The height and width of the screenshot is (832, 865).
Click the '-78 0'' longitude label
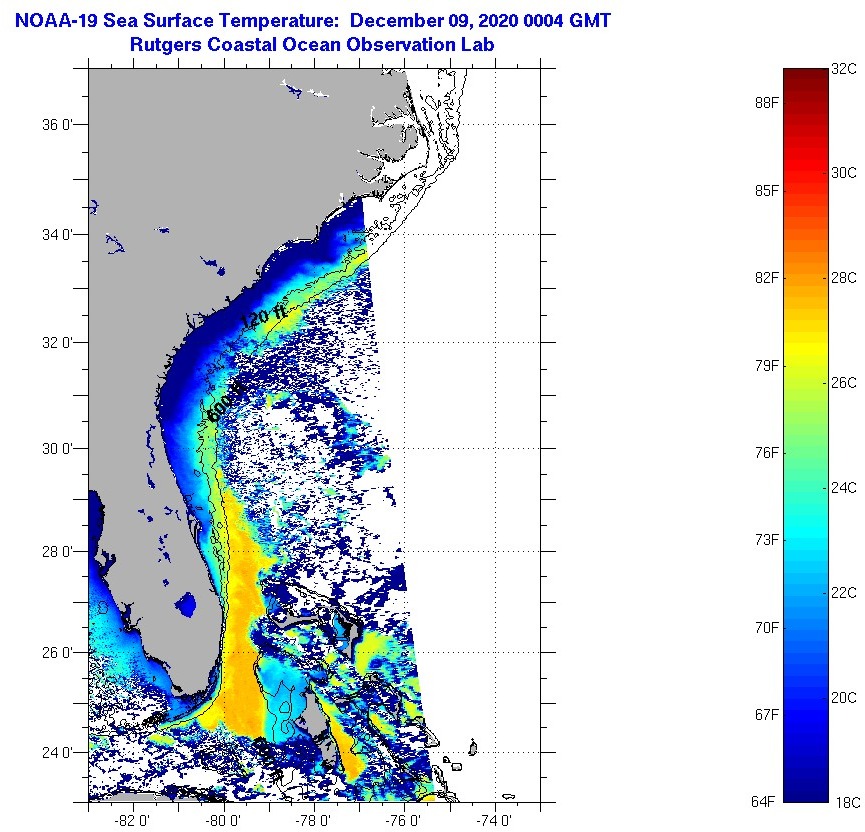(x=313, y=821)
